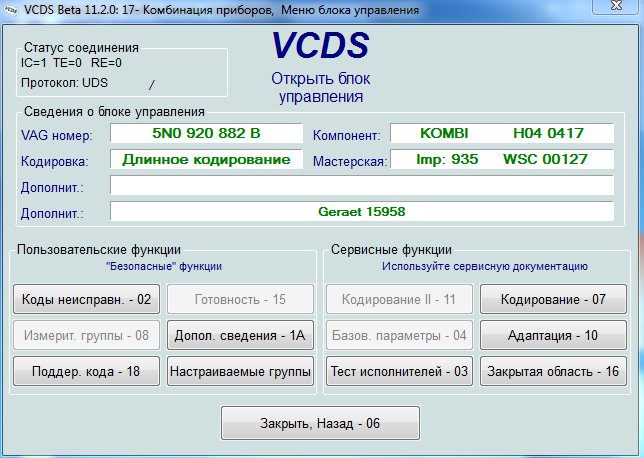
Task: Click VAG номер field 5N0 920 882 B
Action: pos(206,133)
